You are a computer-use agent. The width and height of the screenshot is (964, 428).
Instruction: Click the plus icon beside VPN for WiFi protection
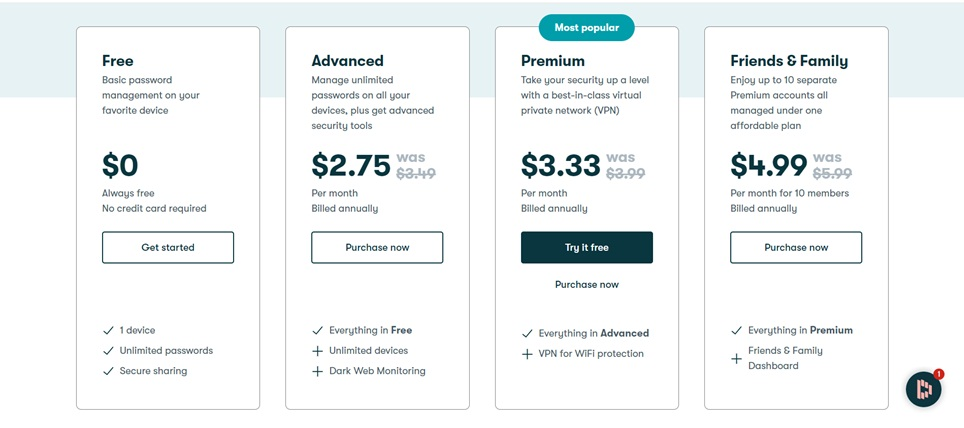[527, 354]
